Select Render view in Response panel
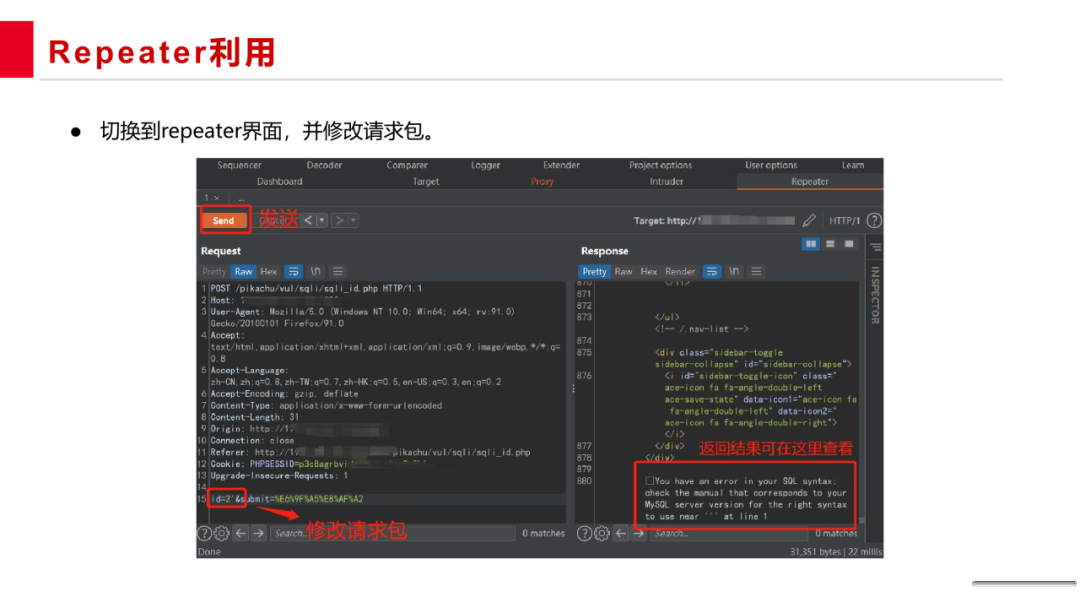Viewport: 1080px width, 608px height. [680, 271]
